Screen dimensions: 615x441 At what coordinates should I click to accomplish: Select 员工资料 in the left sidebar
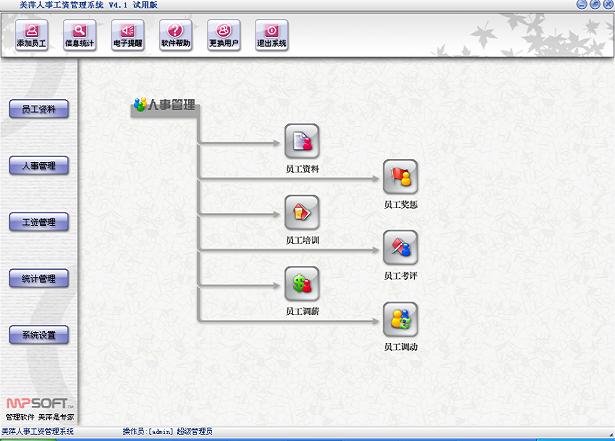click(x=39, y=109)
